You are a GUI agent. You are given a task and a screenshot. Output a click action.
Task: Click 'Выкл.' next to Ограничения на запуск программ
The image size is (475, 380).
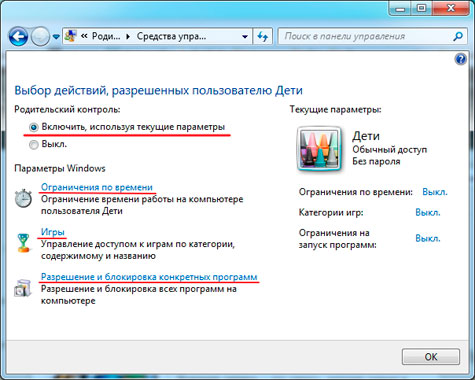tap(428, 238)
